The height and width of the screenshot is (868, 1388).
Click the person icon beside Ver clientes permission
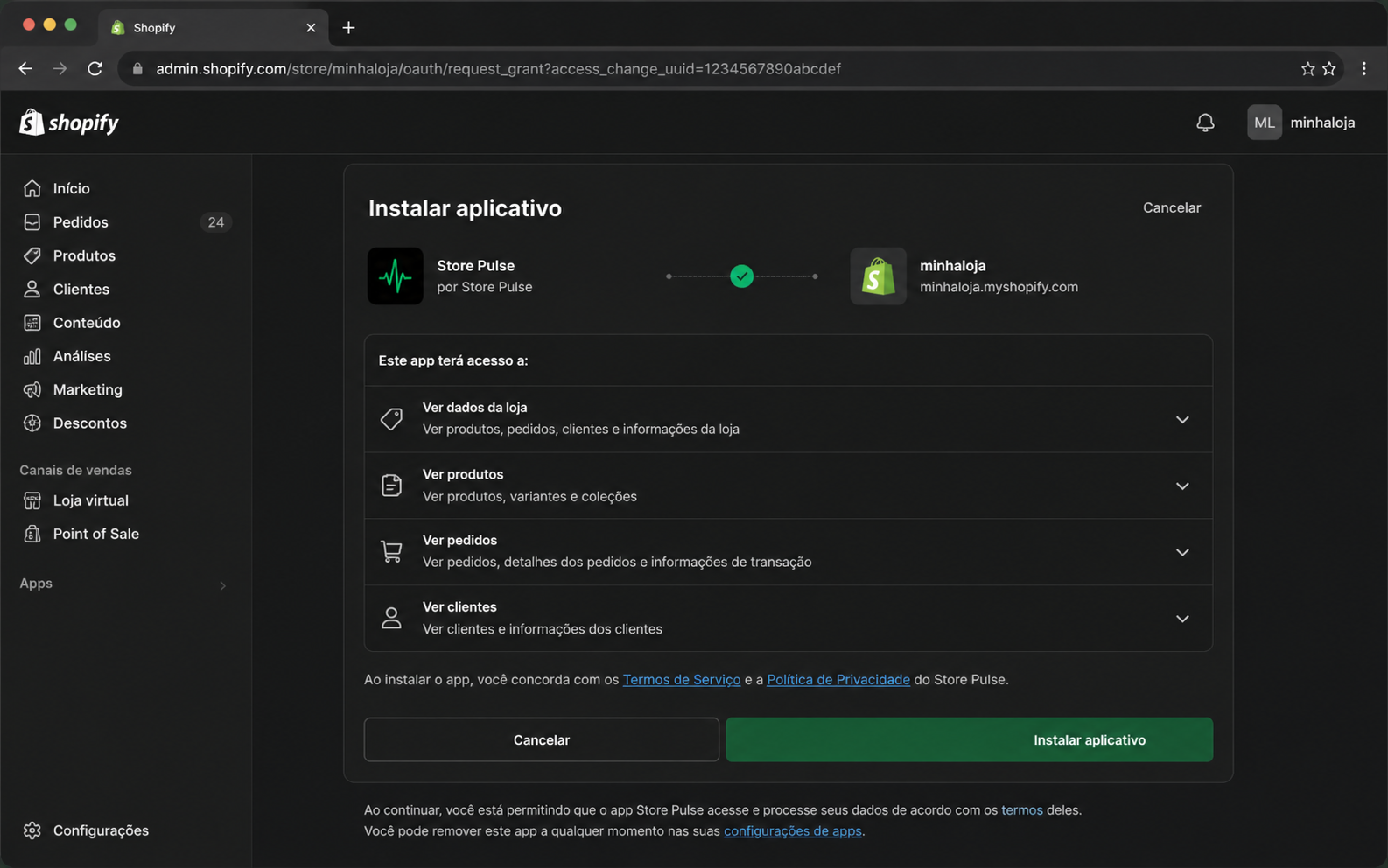[x=391, y=619]
